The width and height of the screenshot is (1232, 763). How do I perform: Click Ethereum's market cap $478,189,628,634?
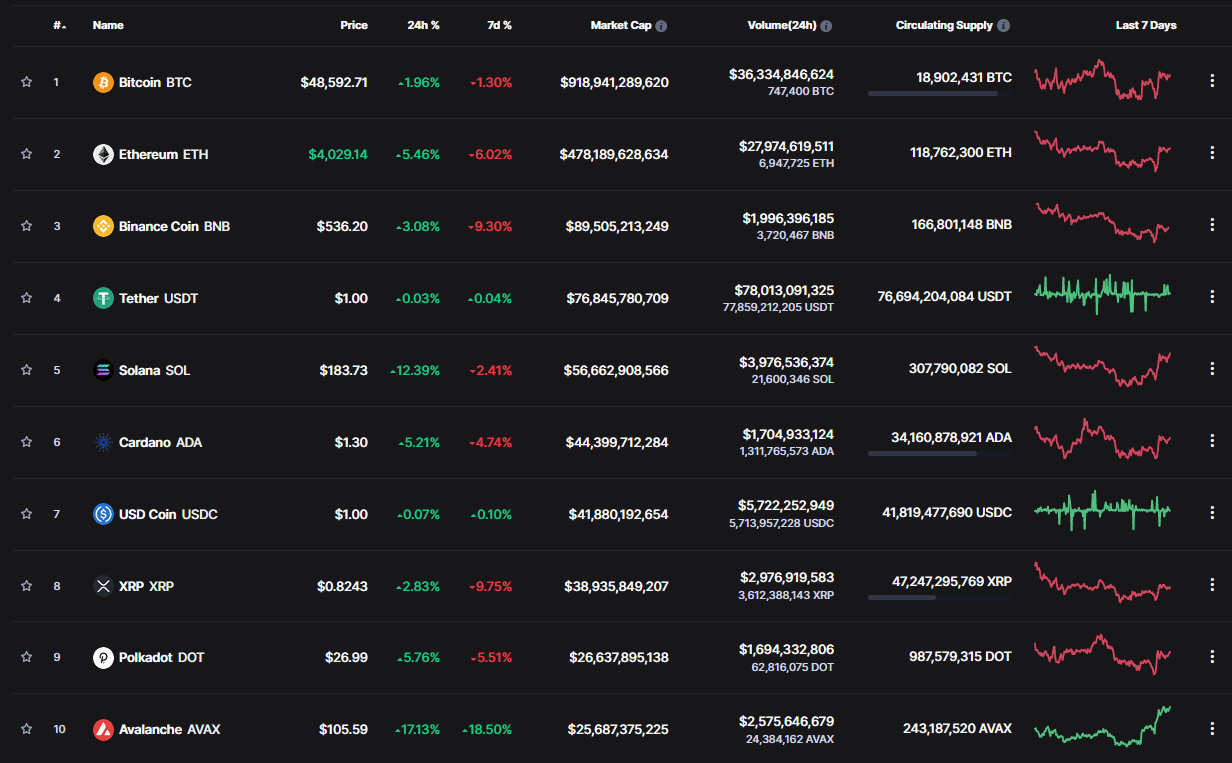(x=614, y=154)
